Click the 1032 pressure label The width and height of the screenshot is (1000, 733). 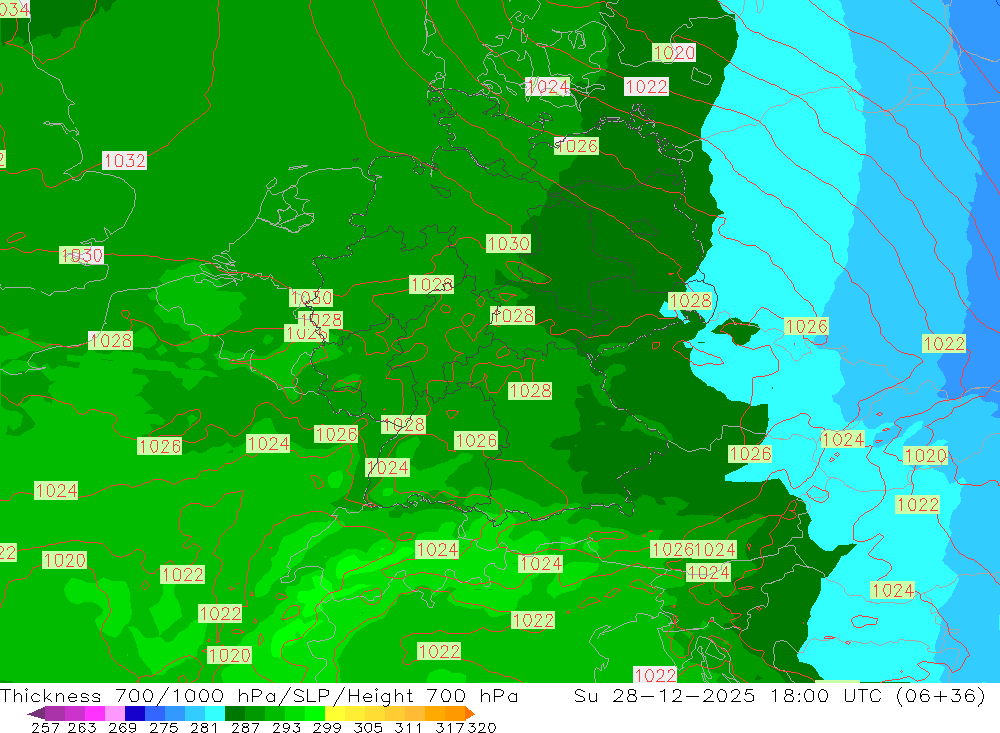124,160
